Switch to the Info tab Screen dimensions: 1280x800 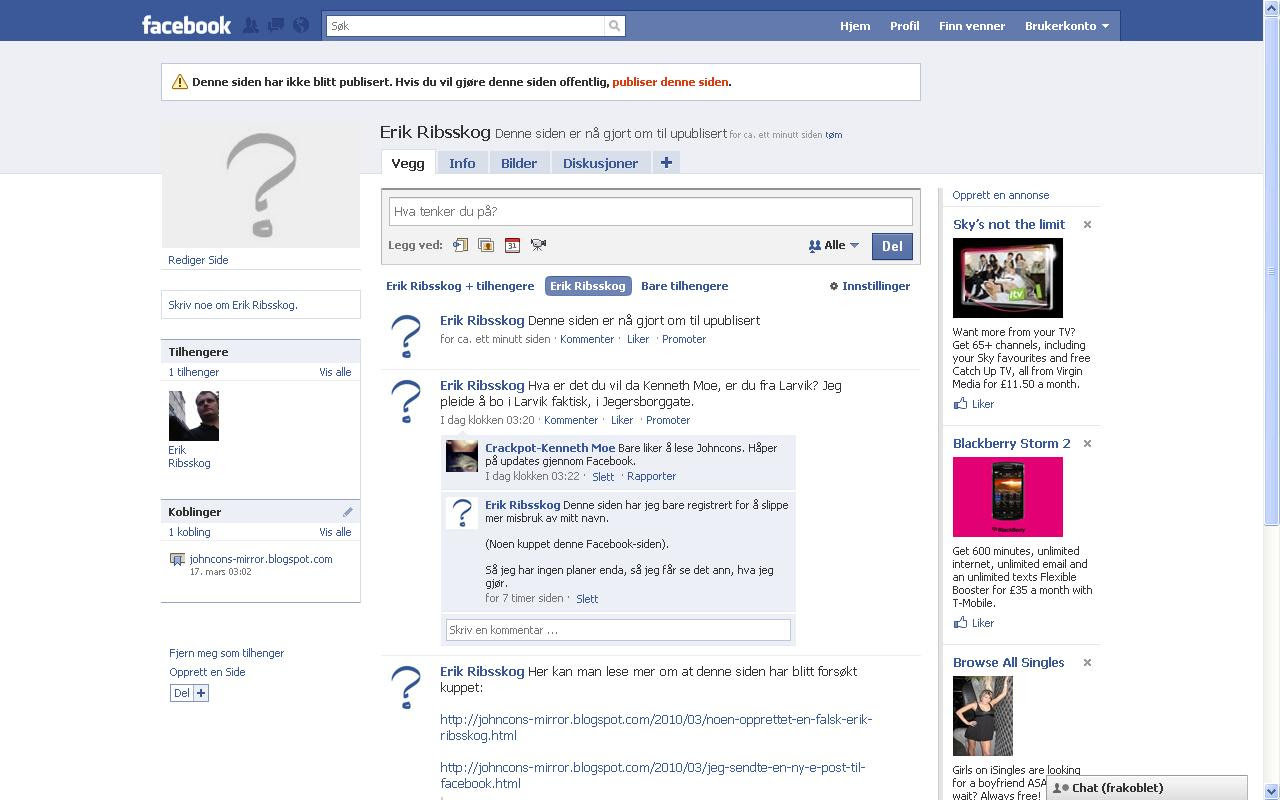pyautogui.click(x=462, y=163)
